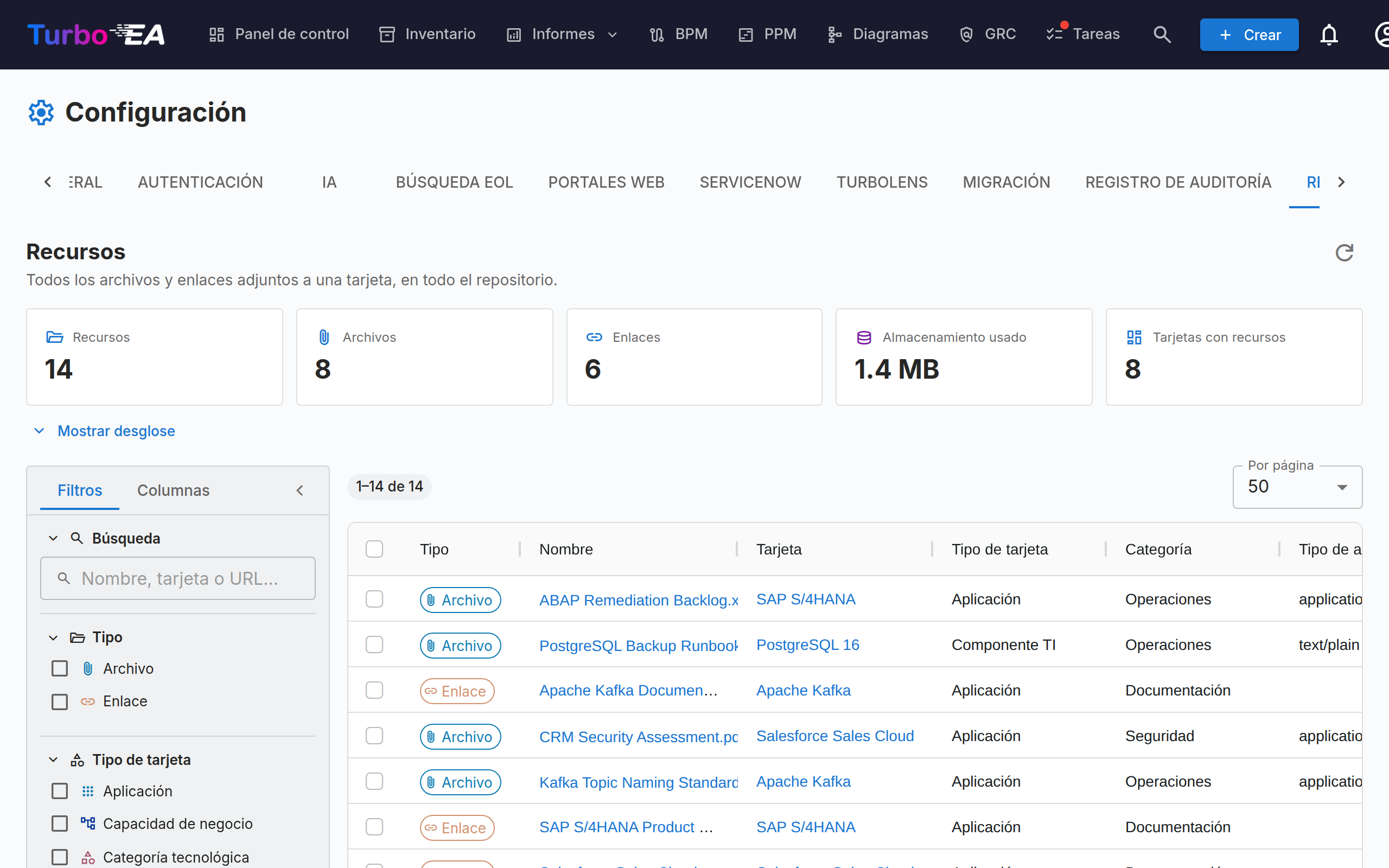Click the Crear button
Viewport: 1389px width, 868px height.
coord(1249,34)
